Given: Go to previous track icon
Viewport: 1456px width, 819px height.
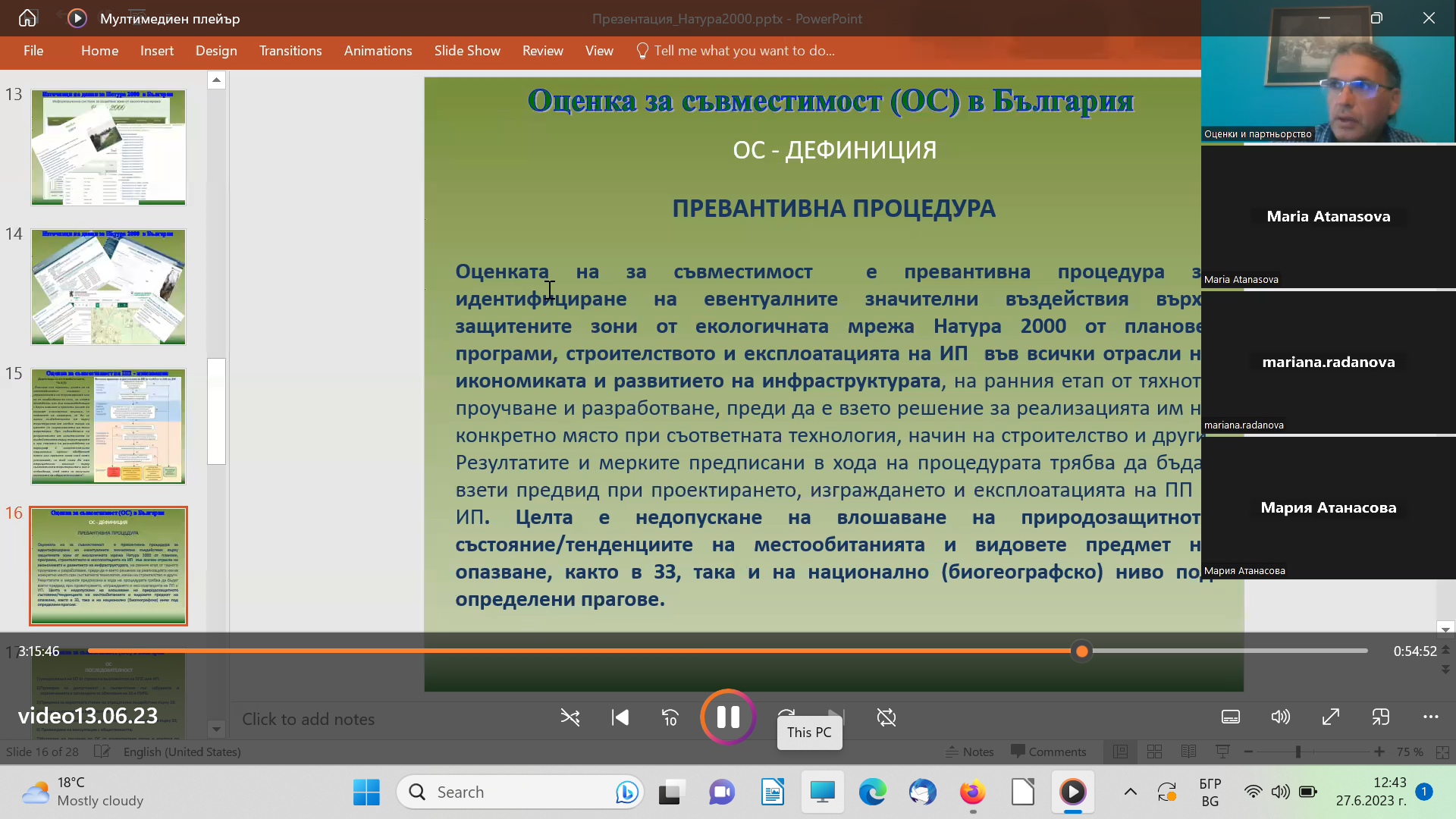Looking at the screenshot, I should (x=620, y=717).
